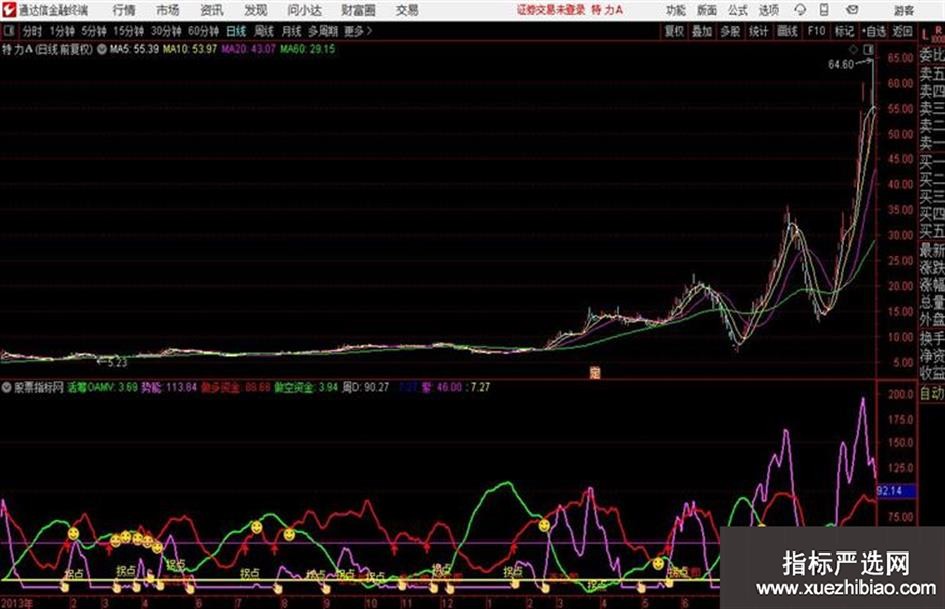Click the 证券交易未登录 login link
Image resolution: width=945 pixels, height=609 pixels.
[x=551, y=10]
